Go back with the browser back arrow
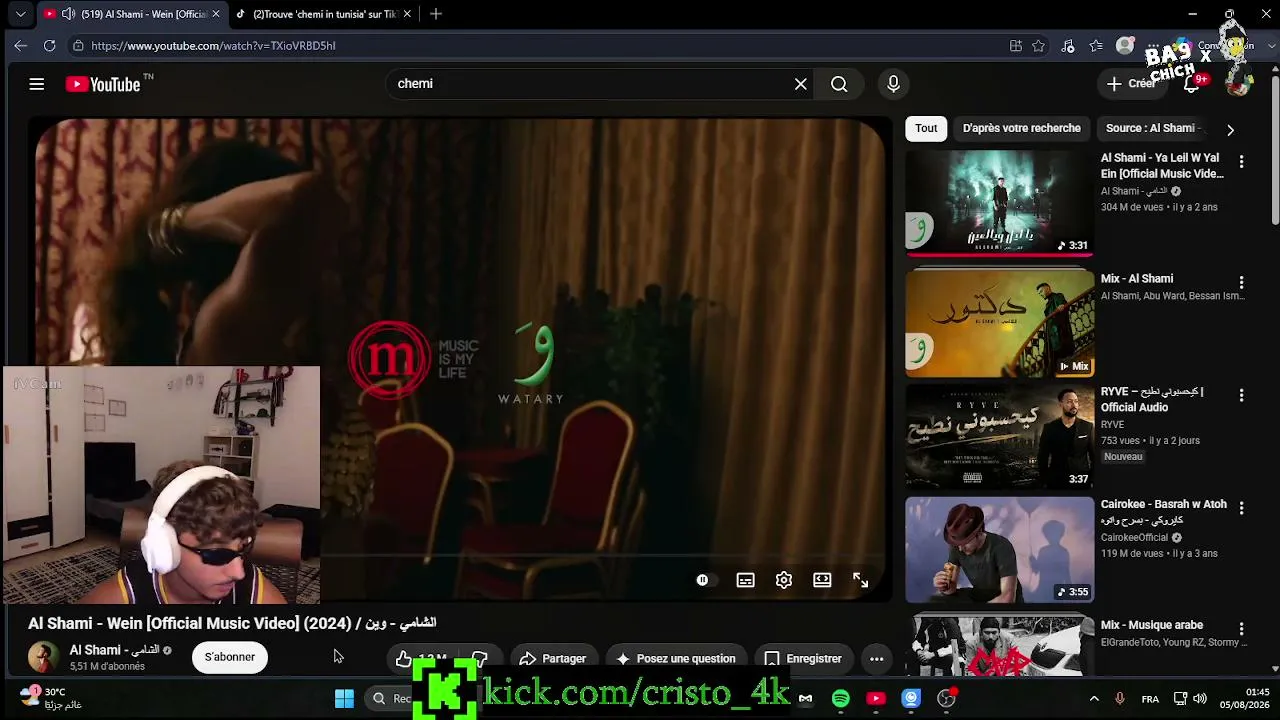Screen dimensions: 1280x720 21,45
